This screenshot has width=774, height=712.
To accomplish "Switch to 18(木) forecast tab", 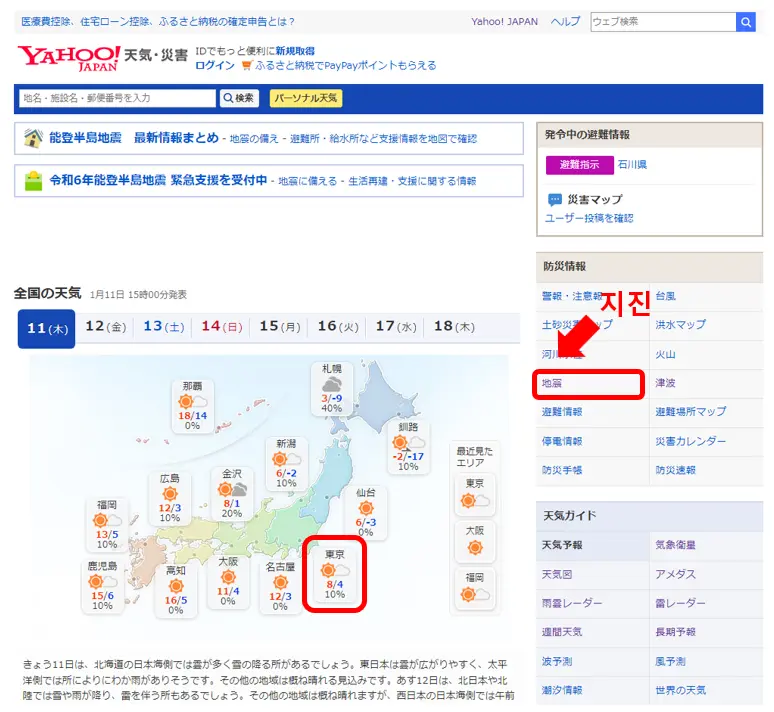I will pyautogui.click(x=454, y=326).
